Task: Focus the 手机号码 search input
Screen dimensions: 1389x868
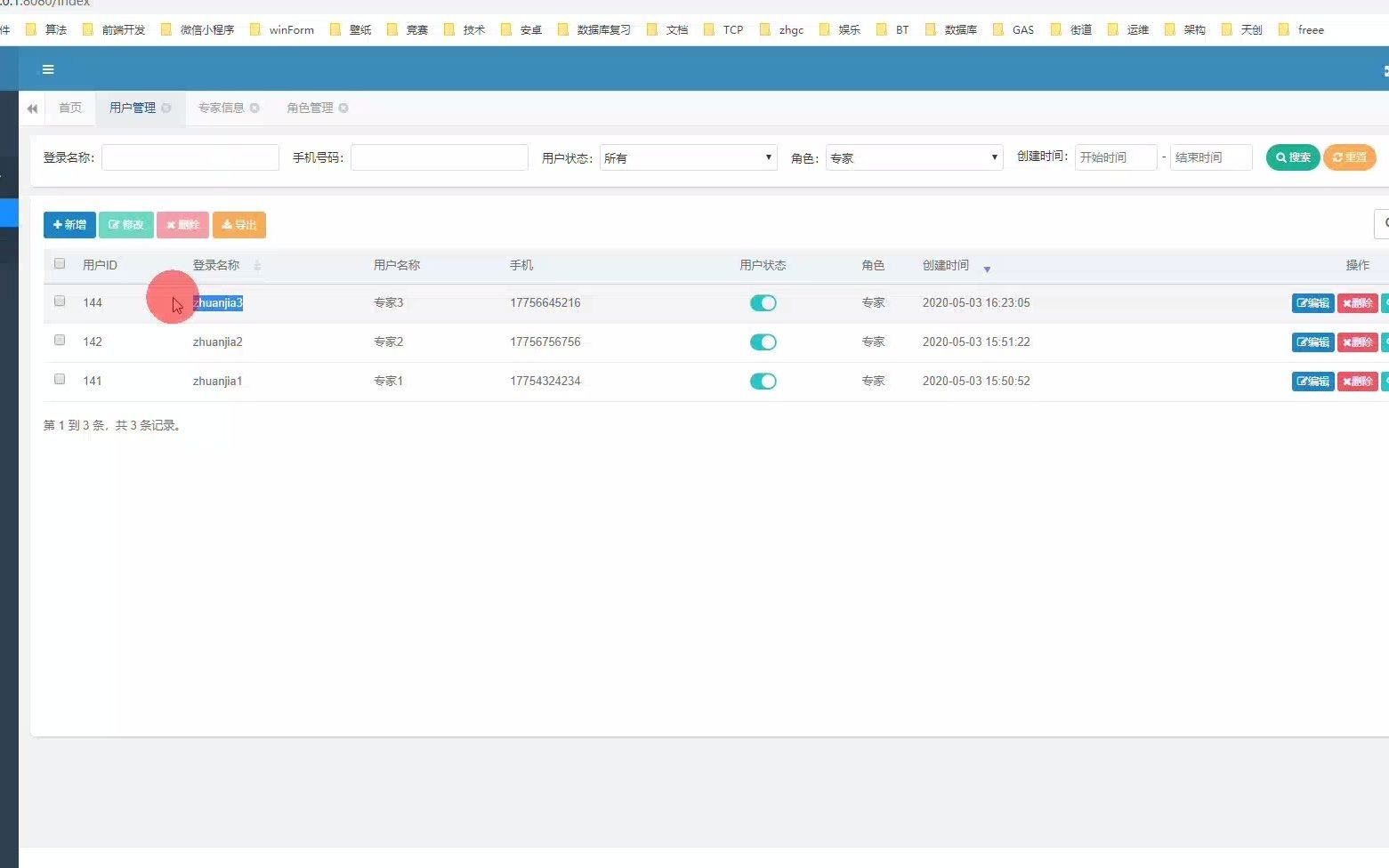Action: pos(440,157)
